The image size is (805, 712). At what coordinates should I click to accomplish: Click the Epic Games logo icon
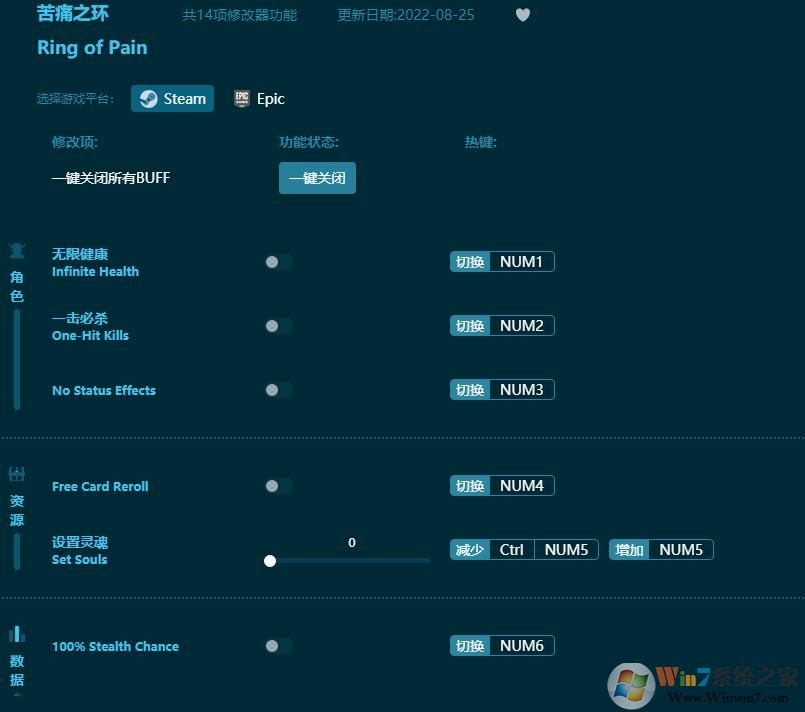coord(242,98)
